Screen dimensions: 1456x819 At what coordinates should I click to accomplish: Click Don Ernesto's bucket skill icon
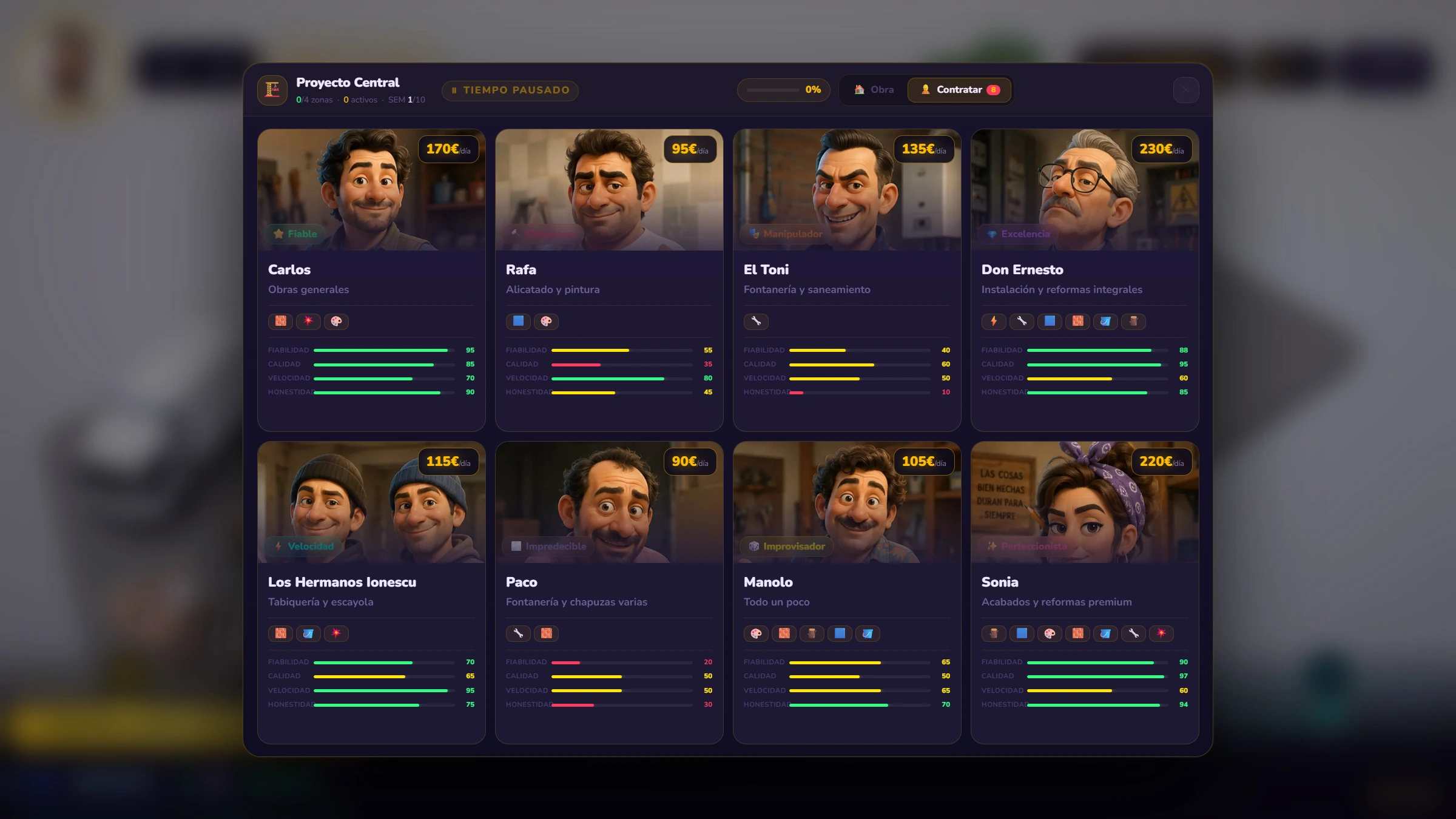[x=1105, y=321]
